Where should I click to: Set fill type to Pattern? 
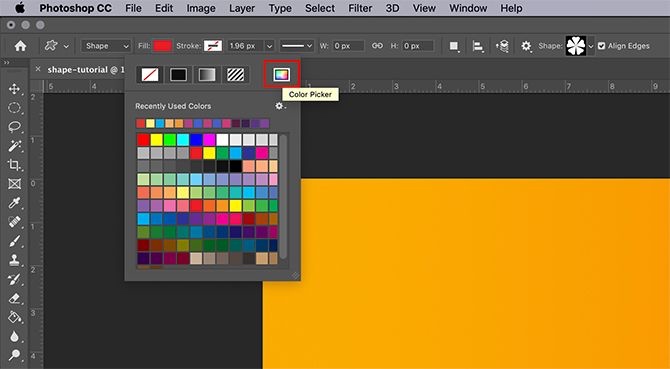tap(235, 75)
